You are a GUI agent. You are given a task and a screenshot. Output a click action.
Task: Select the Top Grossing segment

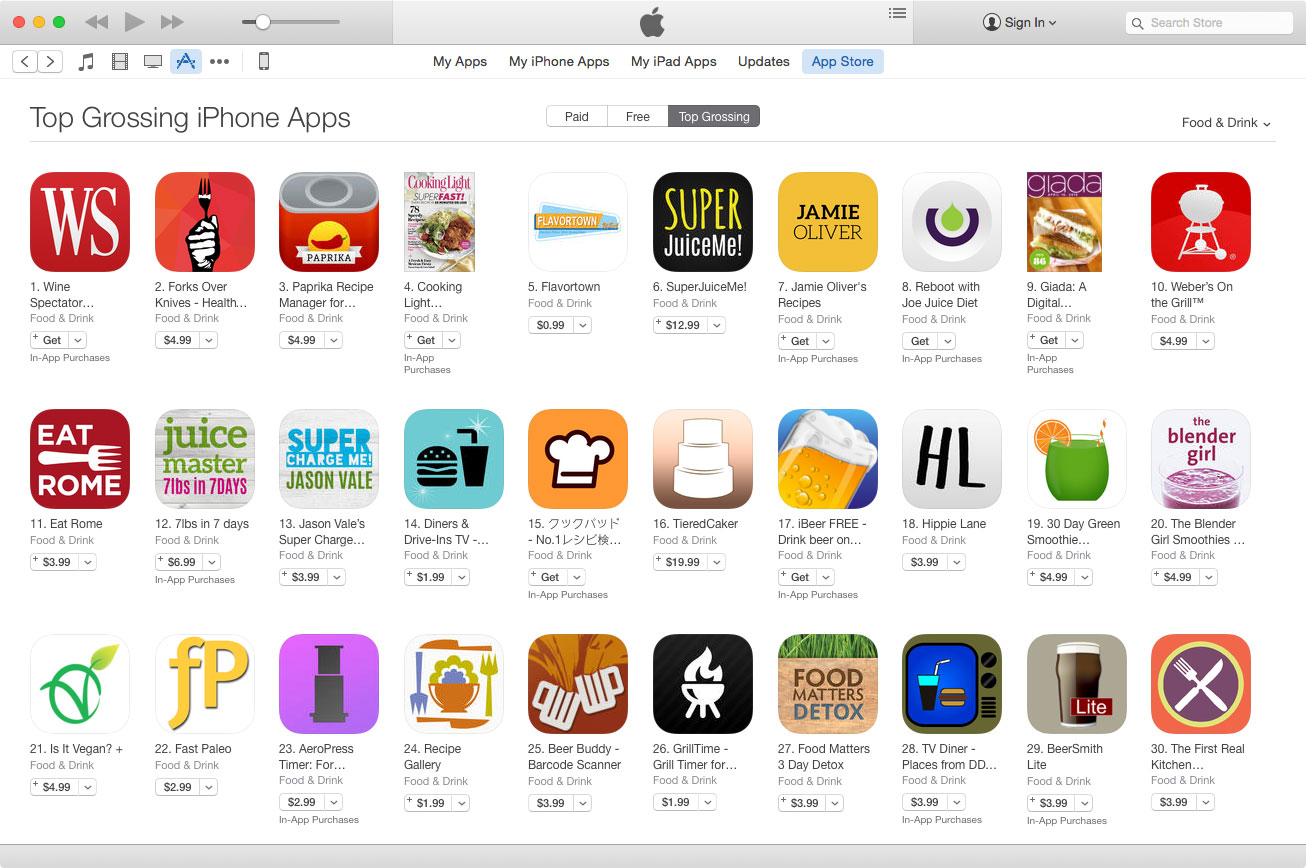[x=714, y=116]
